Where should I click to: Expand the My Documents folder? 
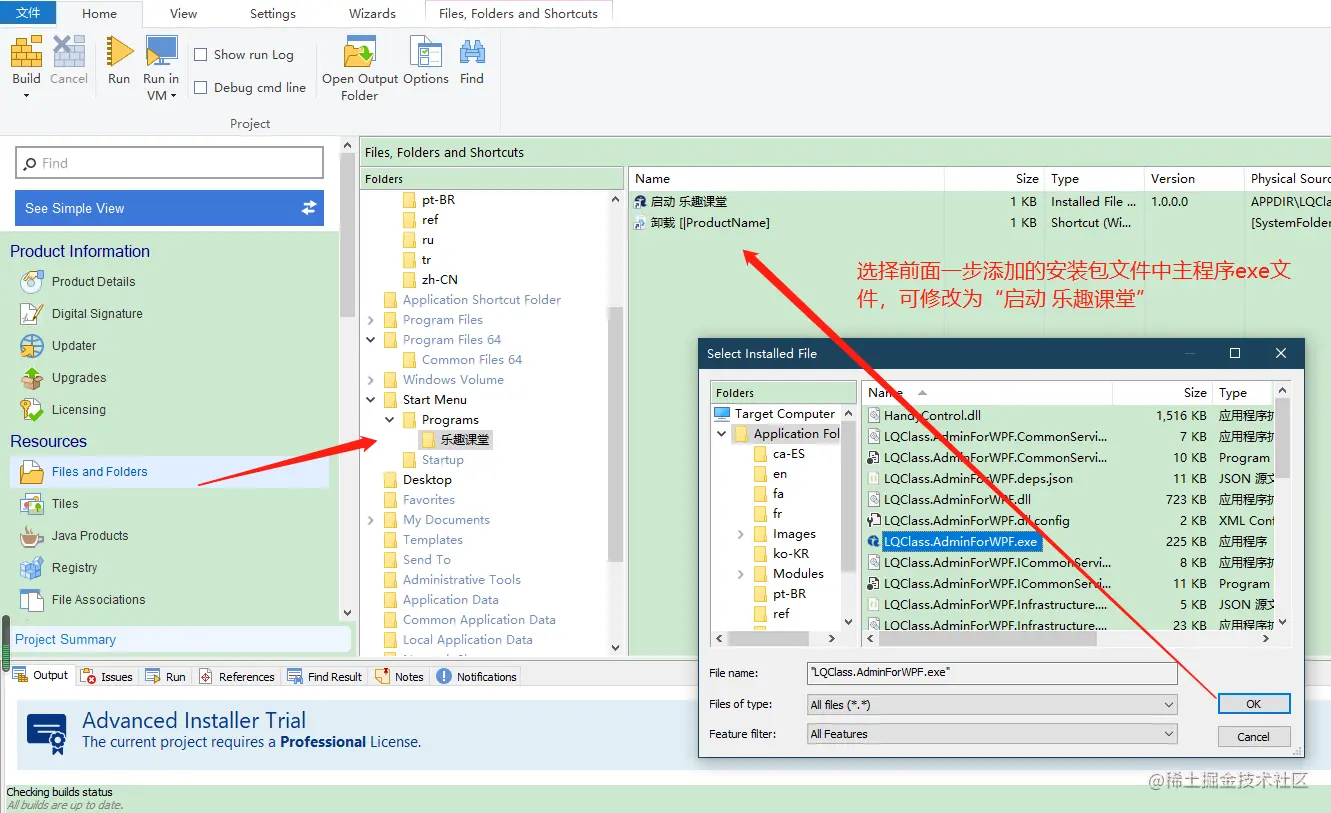point(371,520)
